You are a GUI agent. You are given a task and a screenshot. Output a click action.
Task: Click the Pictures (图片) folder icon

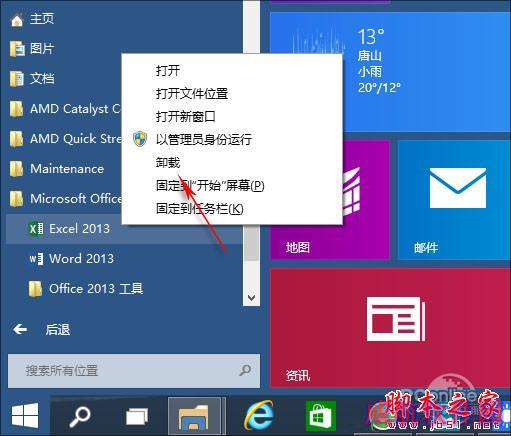pyautogui.click(x=17, y=49)
